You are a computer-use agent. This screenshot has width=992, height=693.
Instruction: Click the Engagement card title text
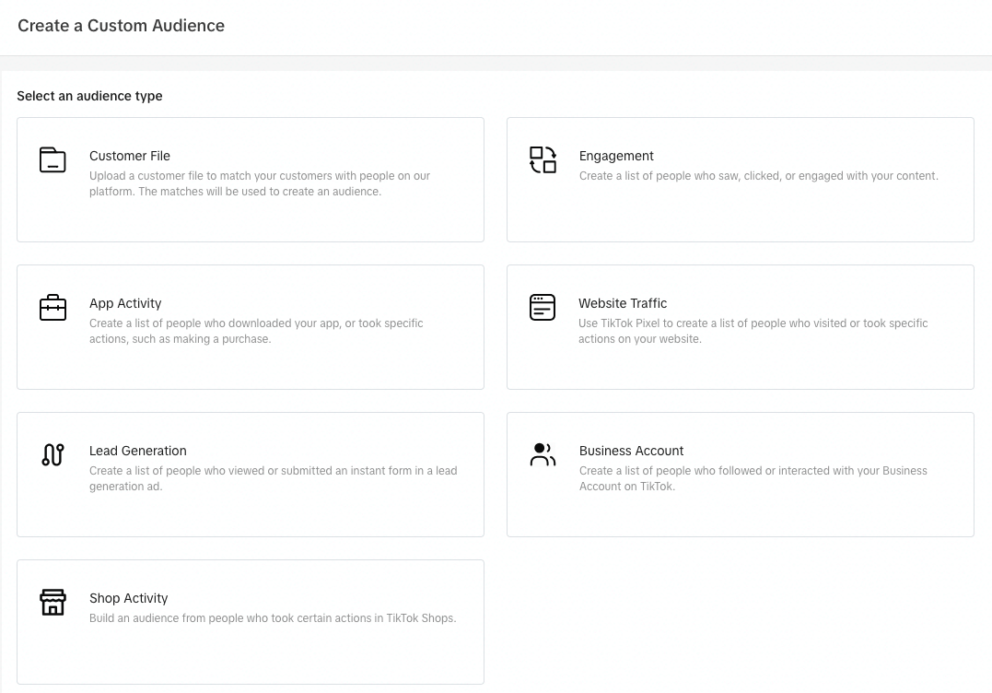pyautogui.click(x=616, y=156)
